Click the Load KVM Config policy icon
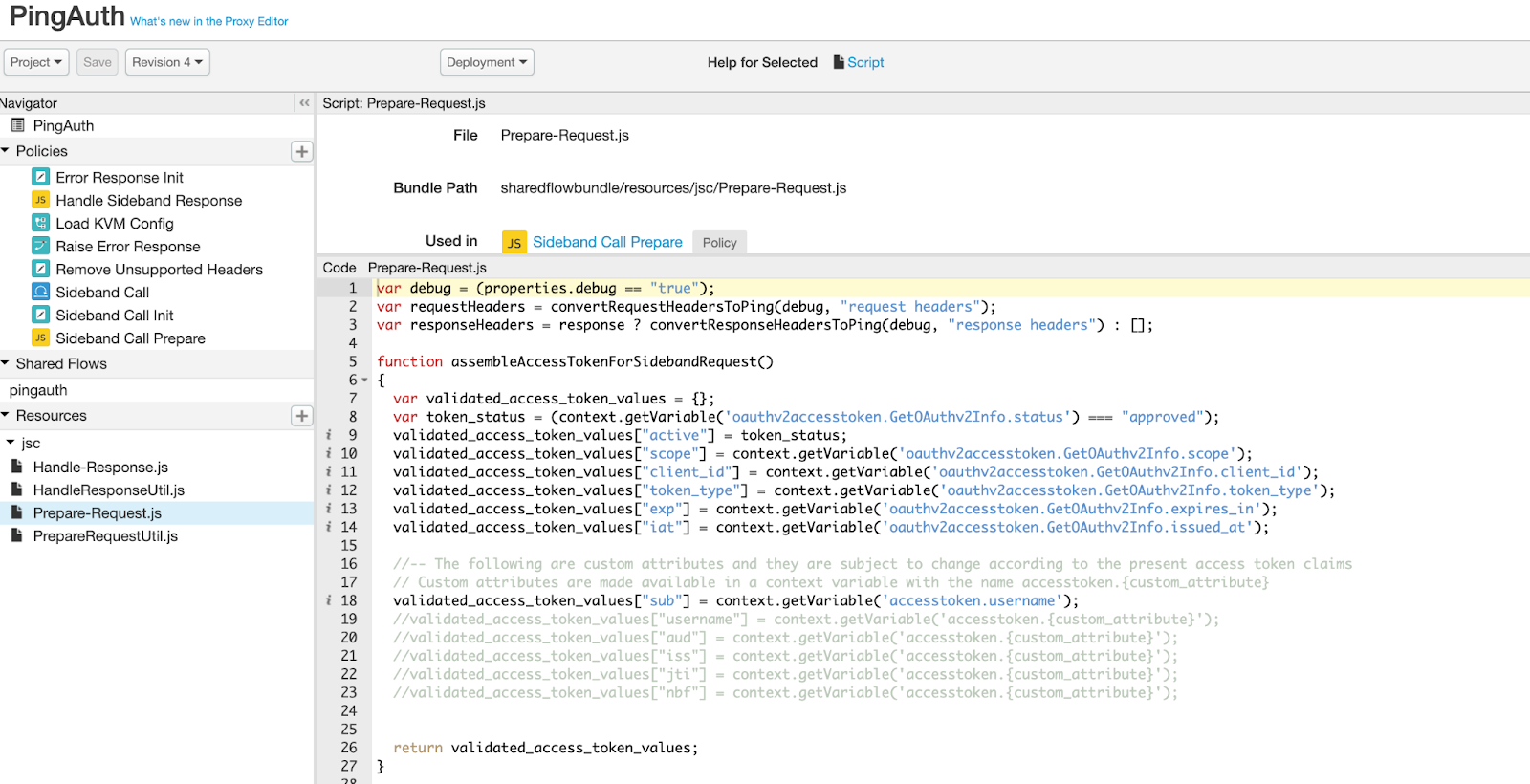This screenshot has width=1530, height=784. tap(40, 223)
